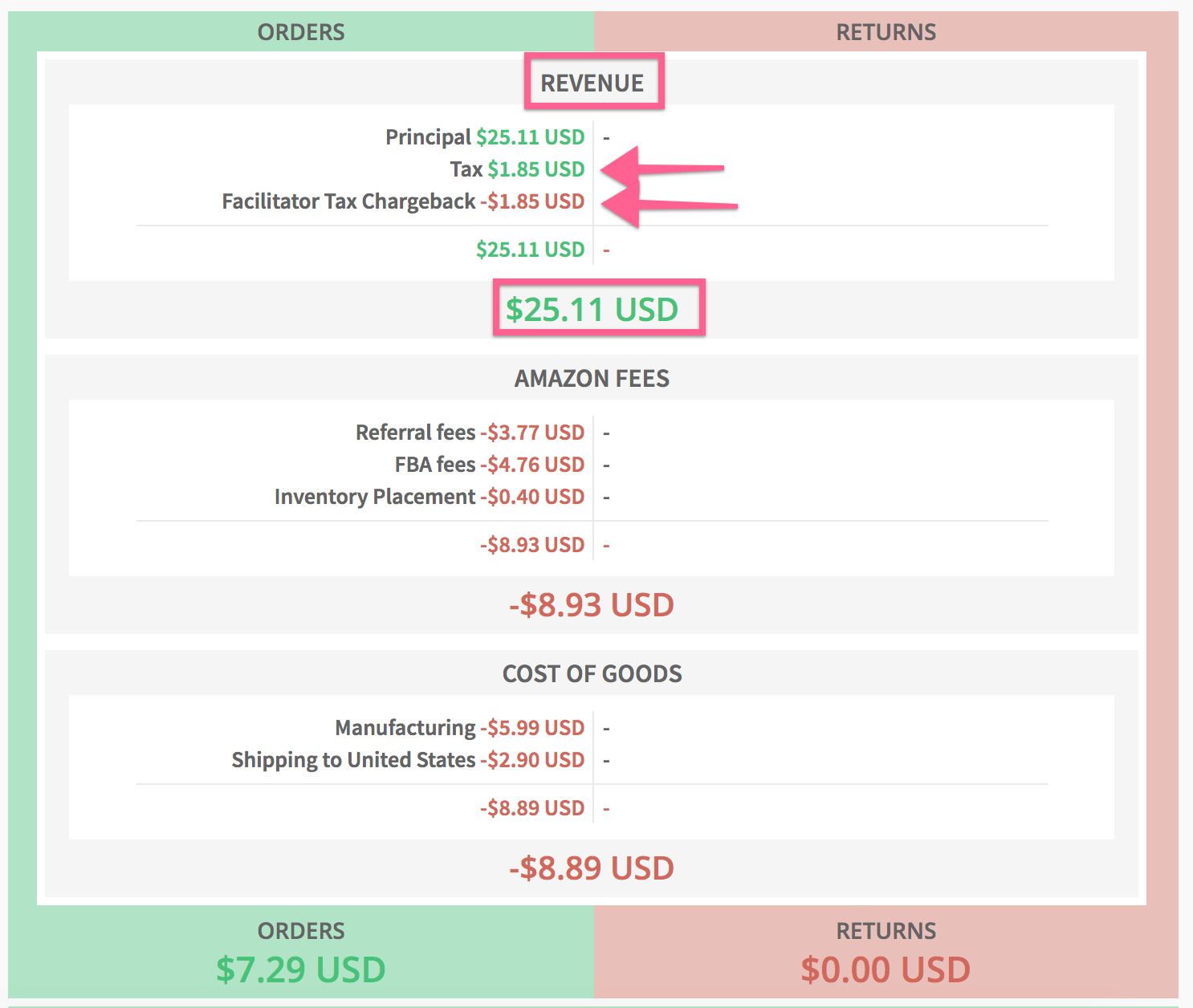This screenshot has height=1008, width=1193.
Task: Click the RETURNS total $0.00 USD
Action: coord(885,969)
